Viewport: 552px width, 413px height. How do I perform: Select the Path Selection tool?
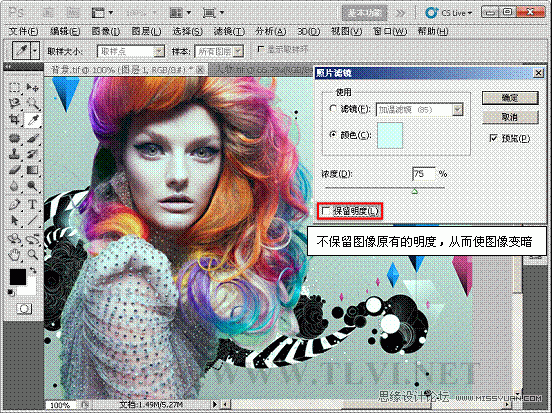pos(14,220)
